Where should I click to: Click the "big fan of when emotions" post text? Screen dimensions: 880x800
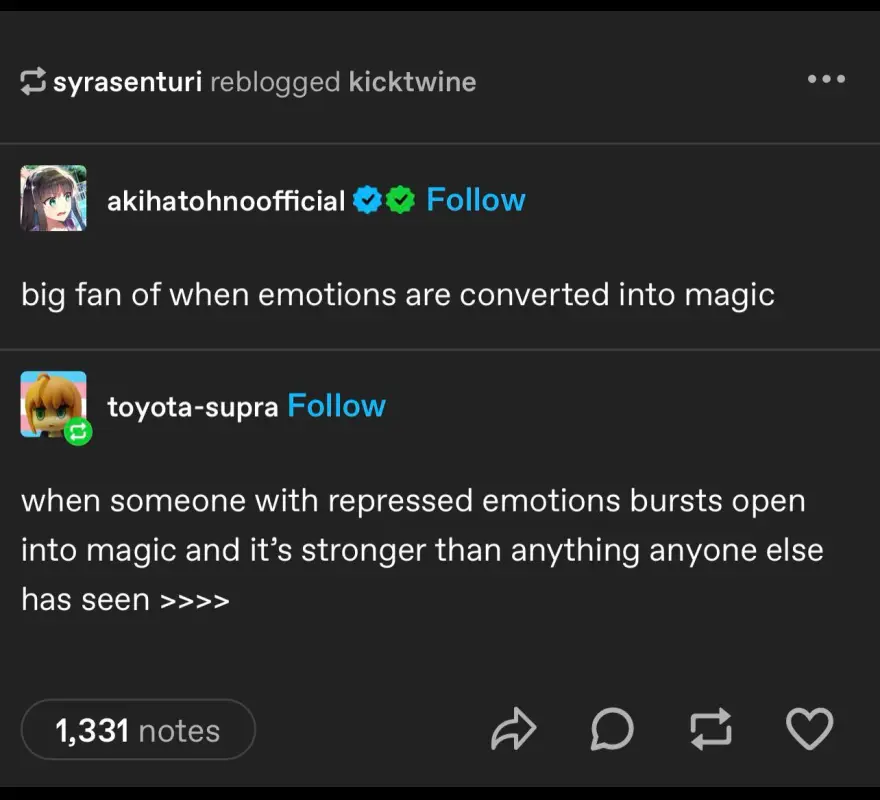397,295
